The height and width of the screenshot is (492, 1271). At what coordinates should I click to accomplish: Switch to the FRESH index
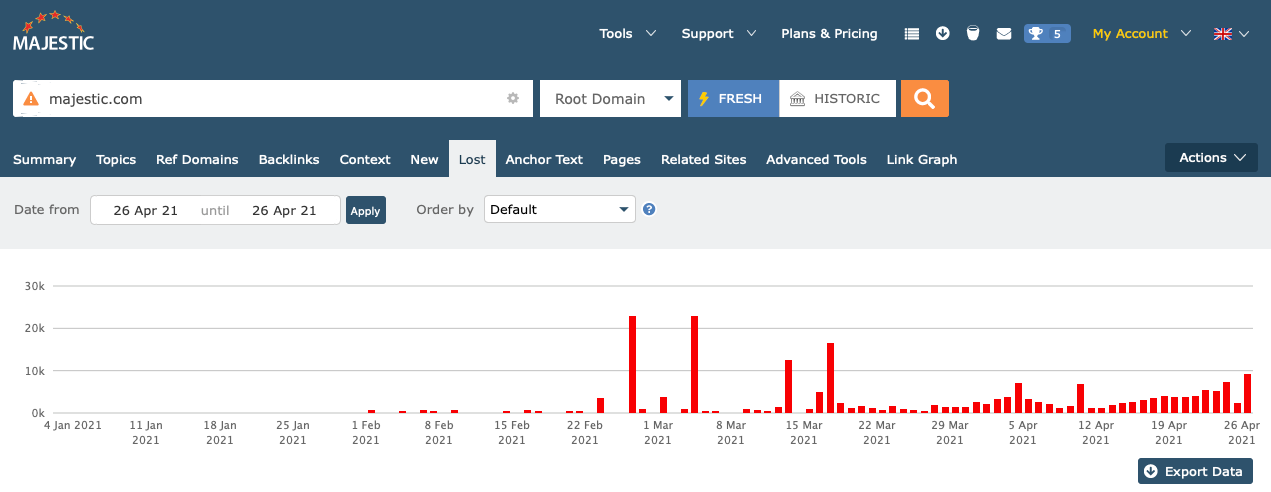(x=732, y=99)
